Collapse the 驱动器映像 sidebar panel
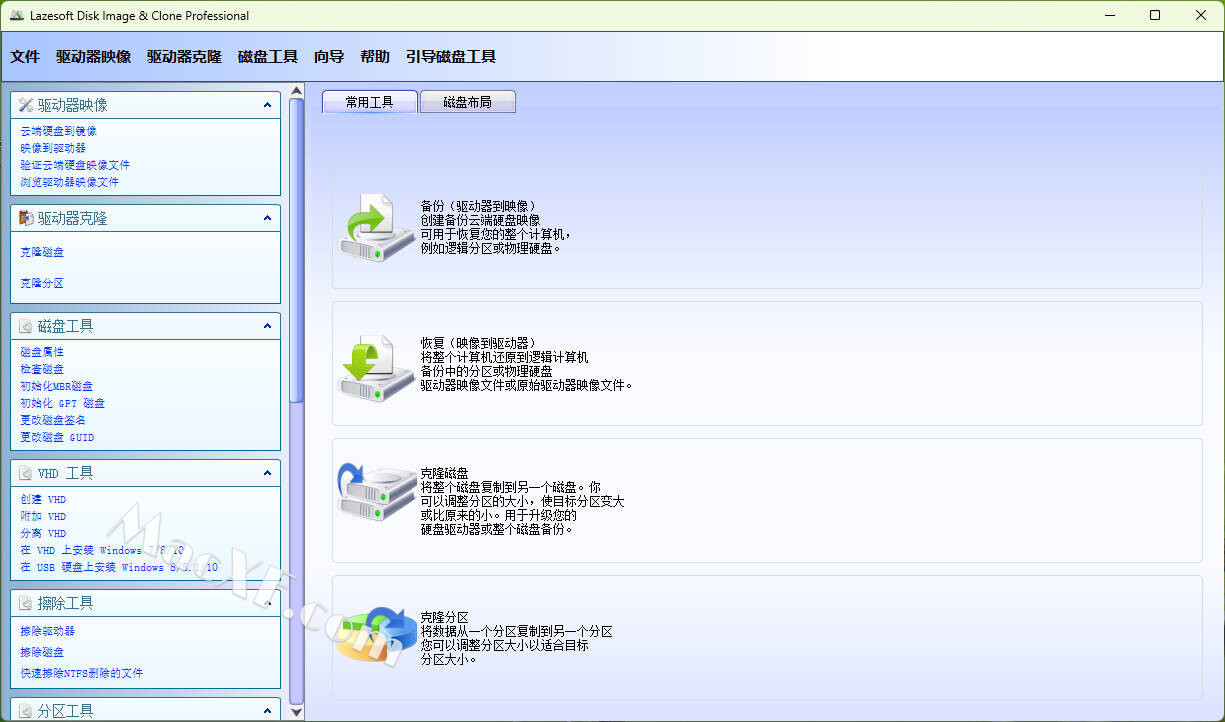 267,105
